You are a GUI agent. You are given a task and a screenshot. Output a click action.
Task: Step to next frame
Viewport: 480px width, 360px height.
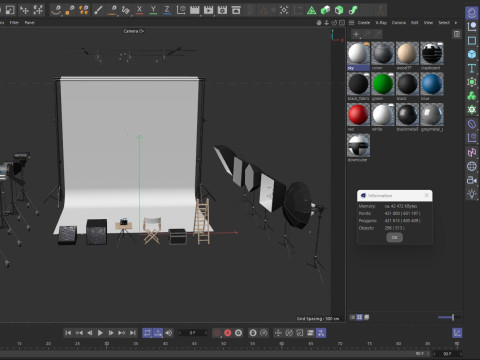pos(111,333)
